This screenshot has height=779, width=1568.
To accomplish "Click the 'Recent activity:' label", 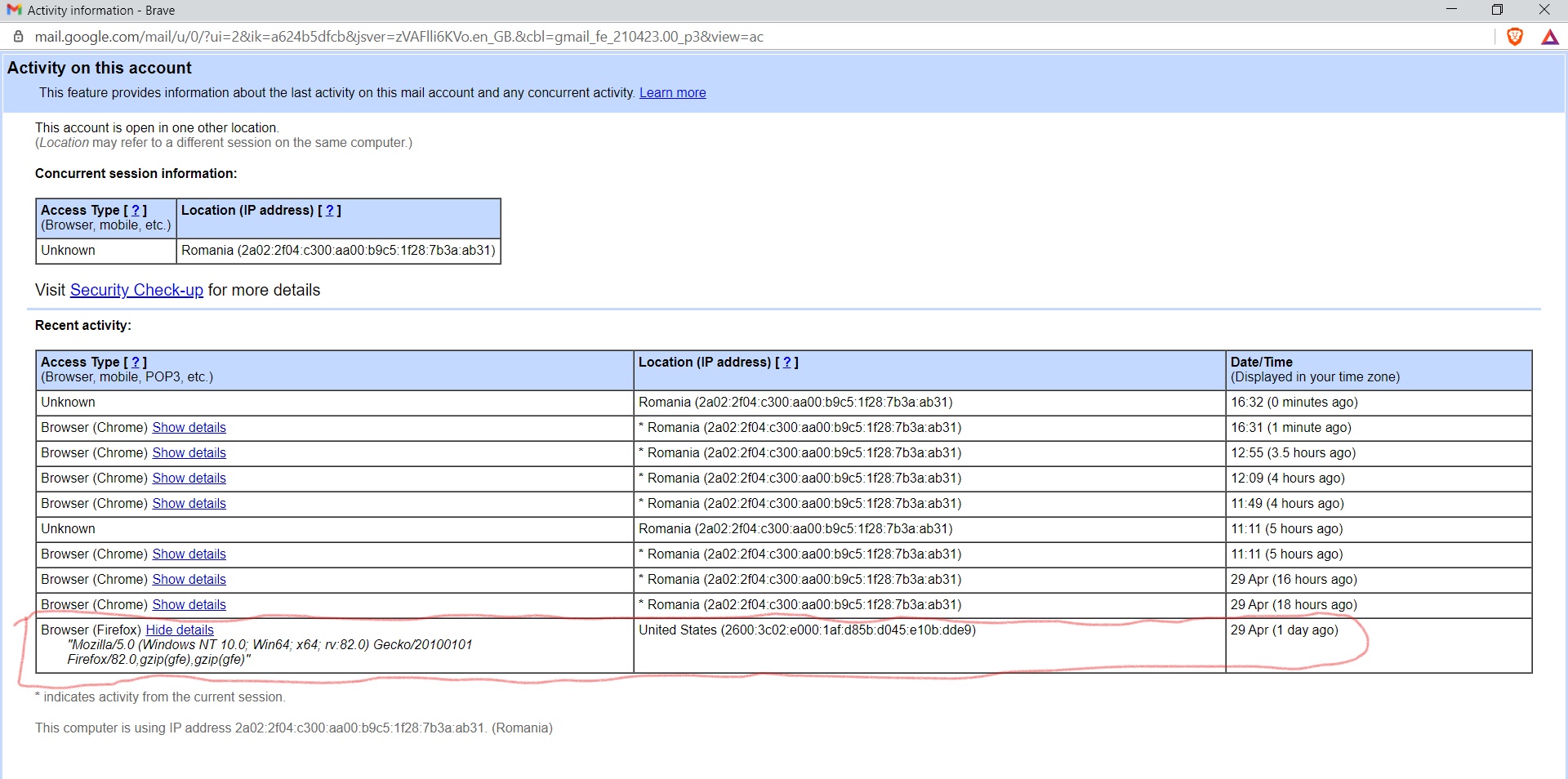I will (x=83, y=326).
